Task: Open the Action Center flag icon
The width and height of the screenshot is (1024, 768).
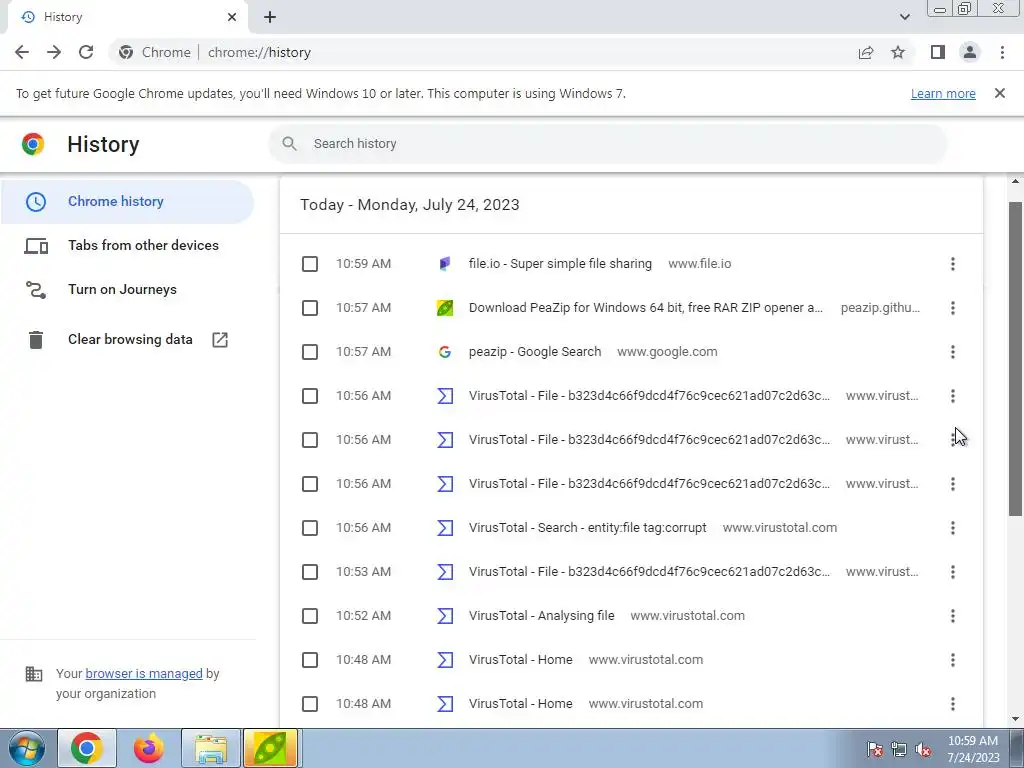Action: pyautogui.click(x=875, y=749)
